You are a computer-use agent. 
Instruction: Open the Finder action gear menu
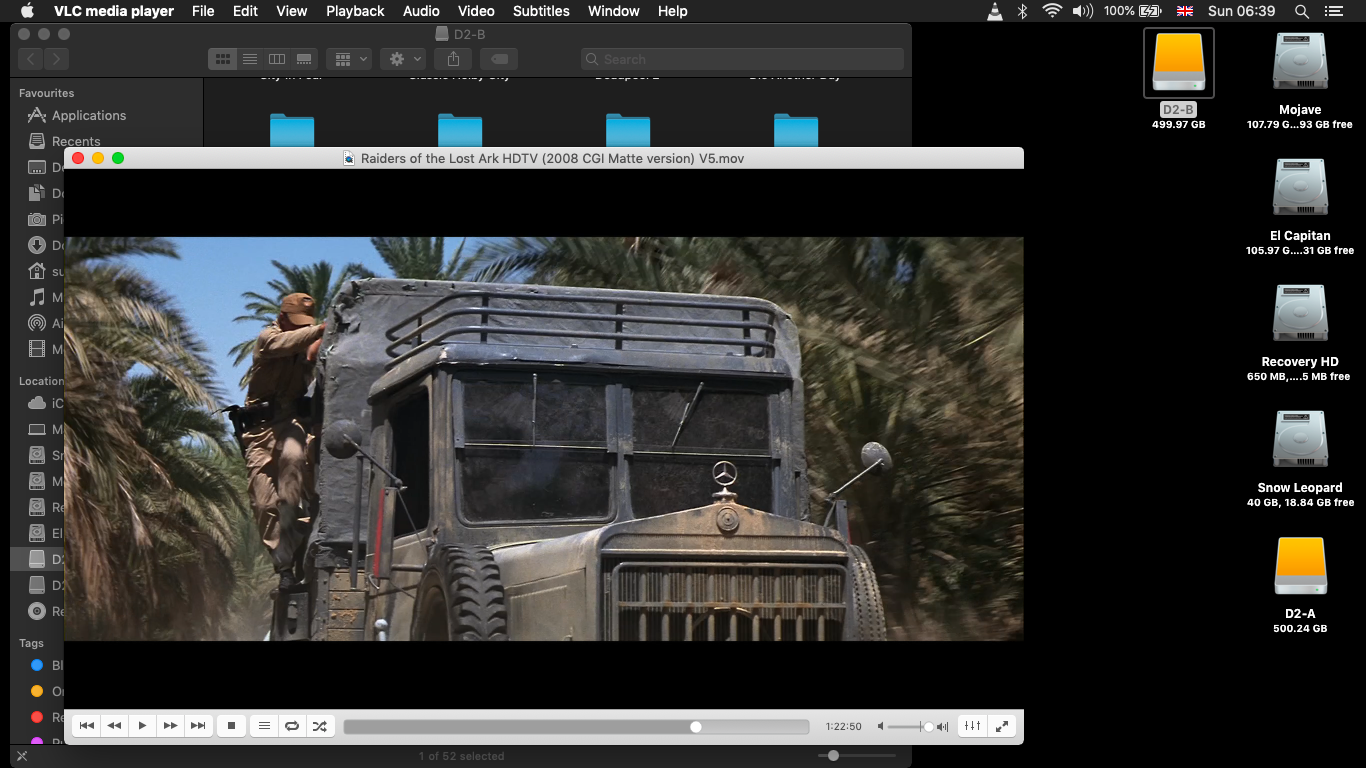[405, 59]
